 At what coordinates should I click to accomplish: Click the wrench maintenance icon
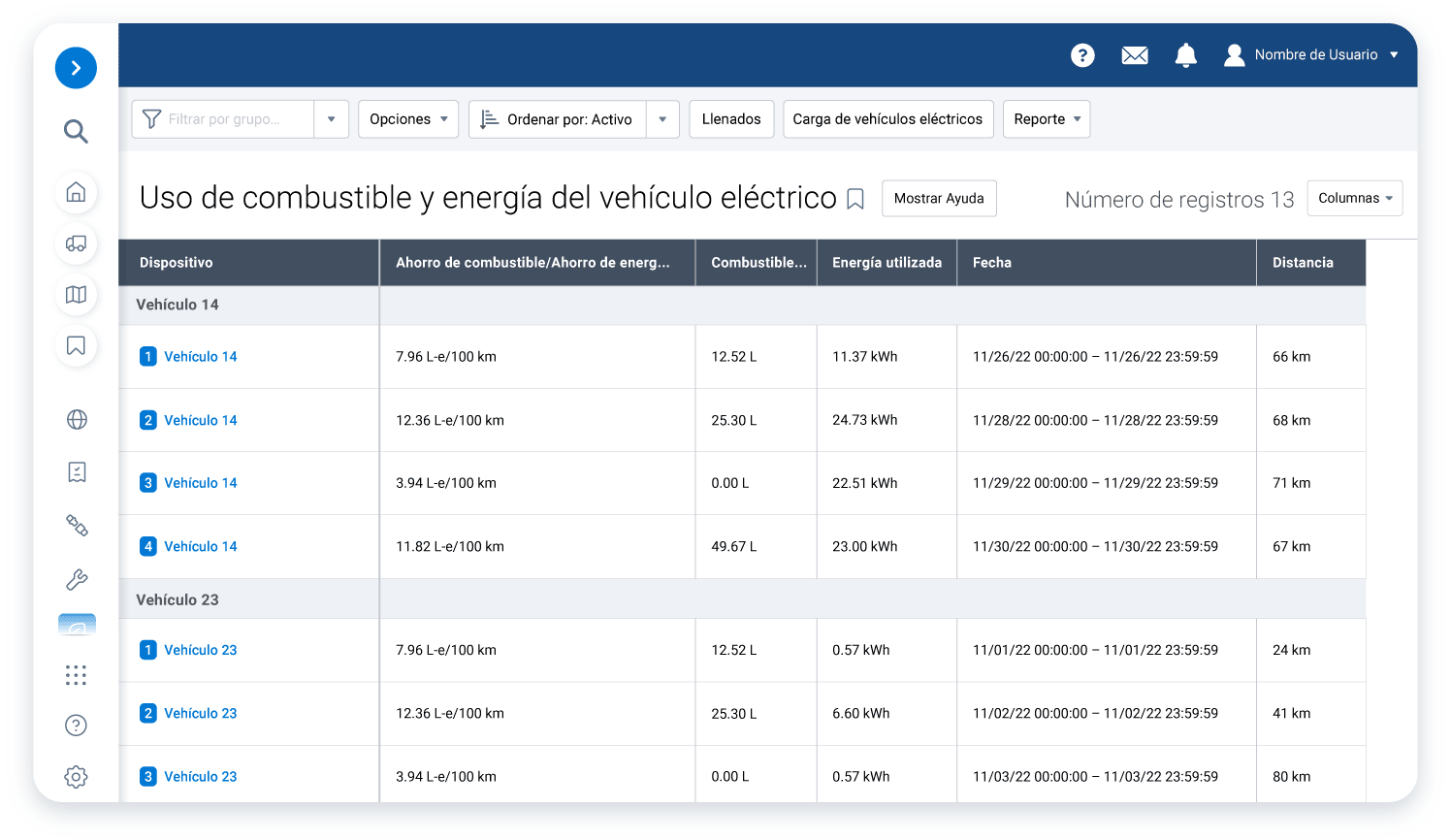[76, 580]
